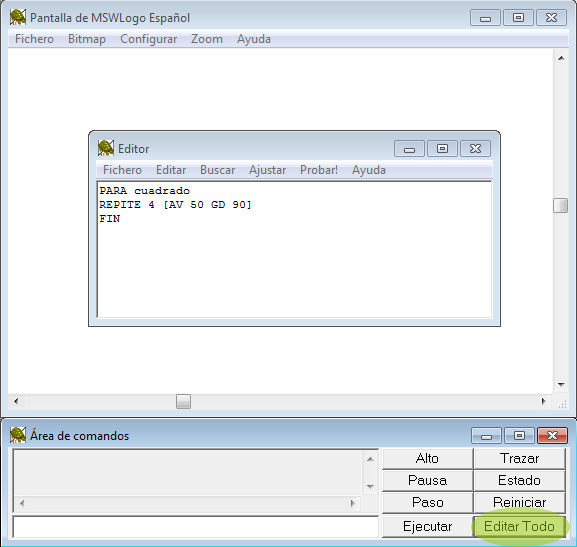Maximize the Área de comandos window
The image size is (577, 547).
(519, 436)
